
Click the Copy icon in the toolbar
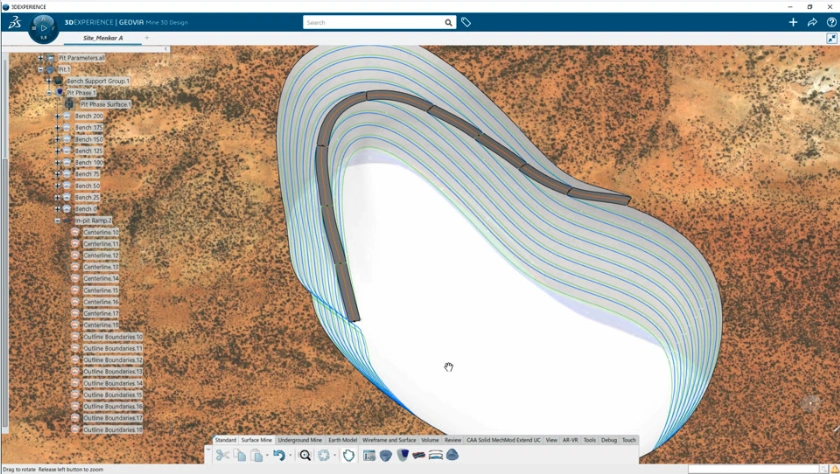pos(240,455)
